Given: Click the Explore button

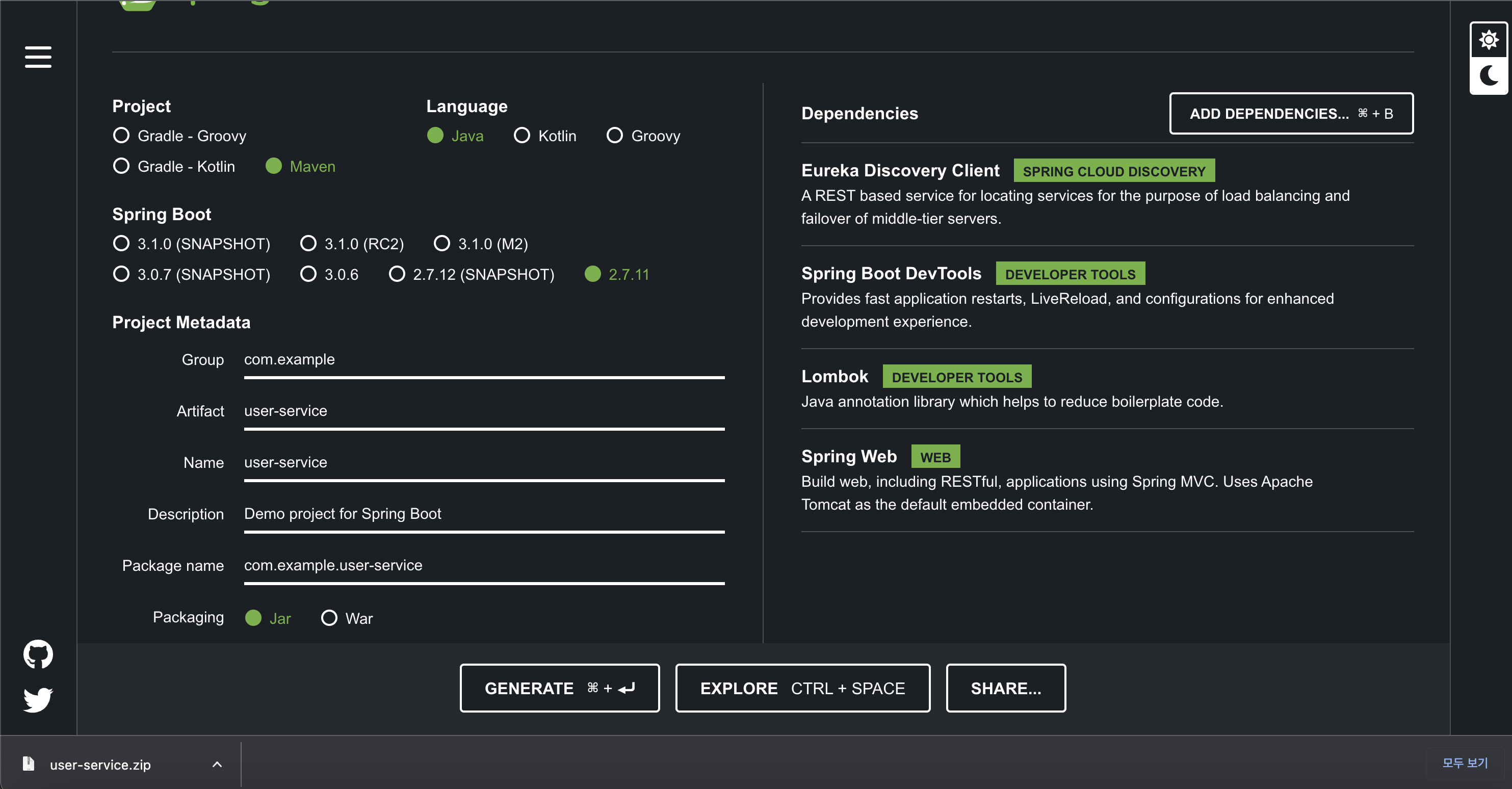Looking at the screenshot, I should point(802,688).
